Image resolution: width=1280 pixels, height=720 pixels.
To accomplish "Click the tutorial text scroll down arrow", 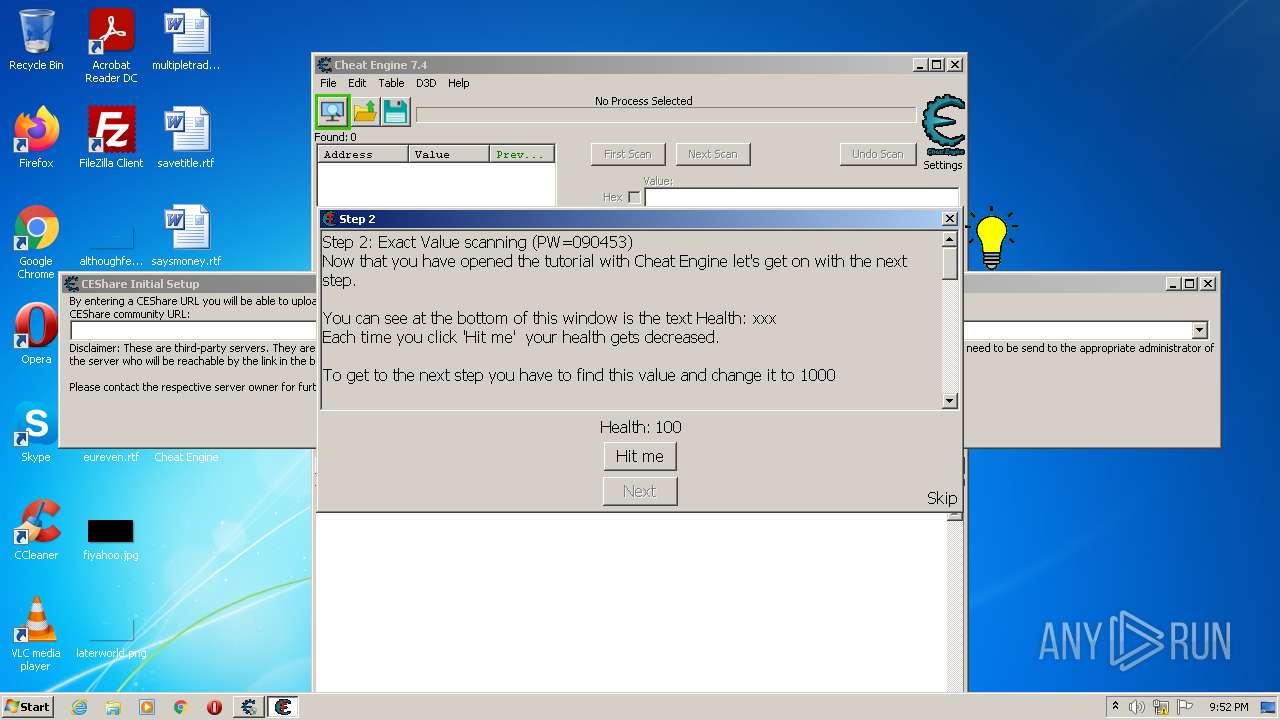I will [950, 400].
